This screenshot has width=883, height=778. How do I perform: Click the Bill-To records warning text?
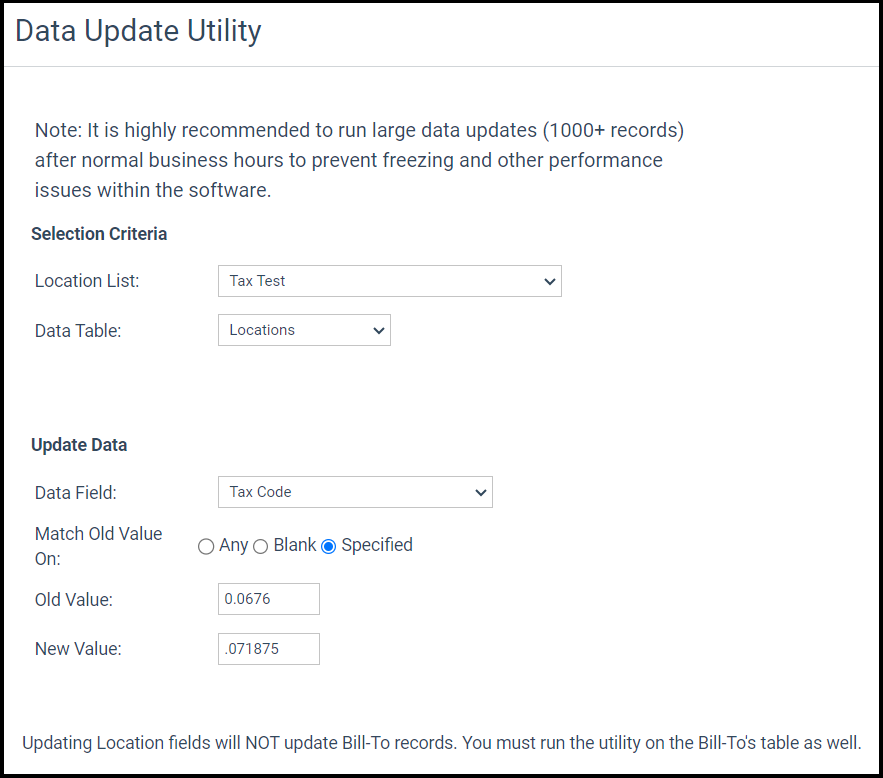(x=441, y=743)
